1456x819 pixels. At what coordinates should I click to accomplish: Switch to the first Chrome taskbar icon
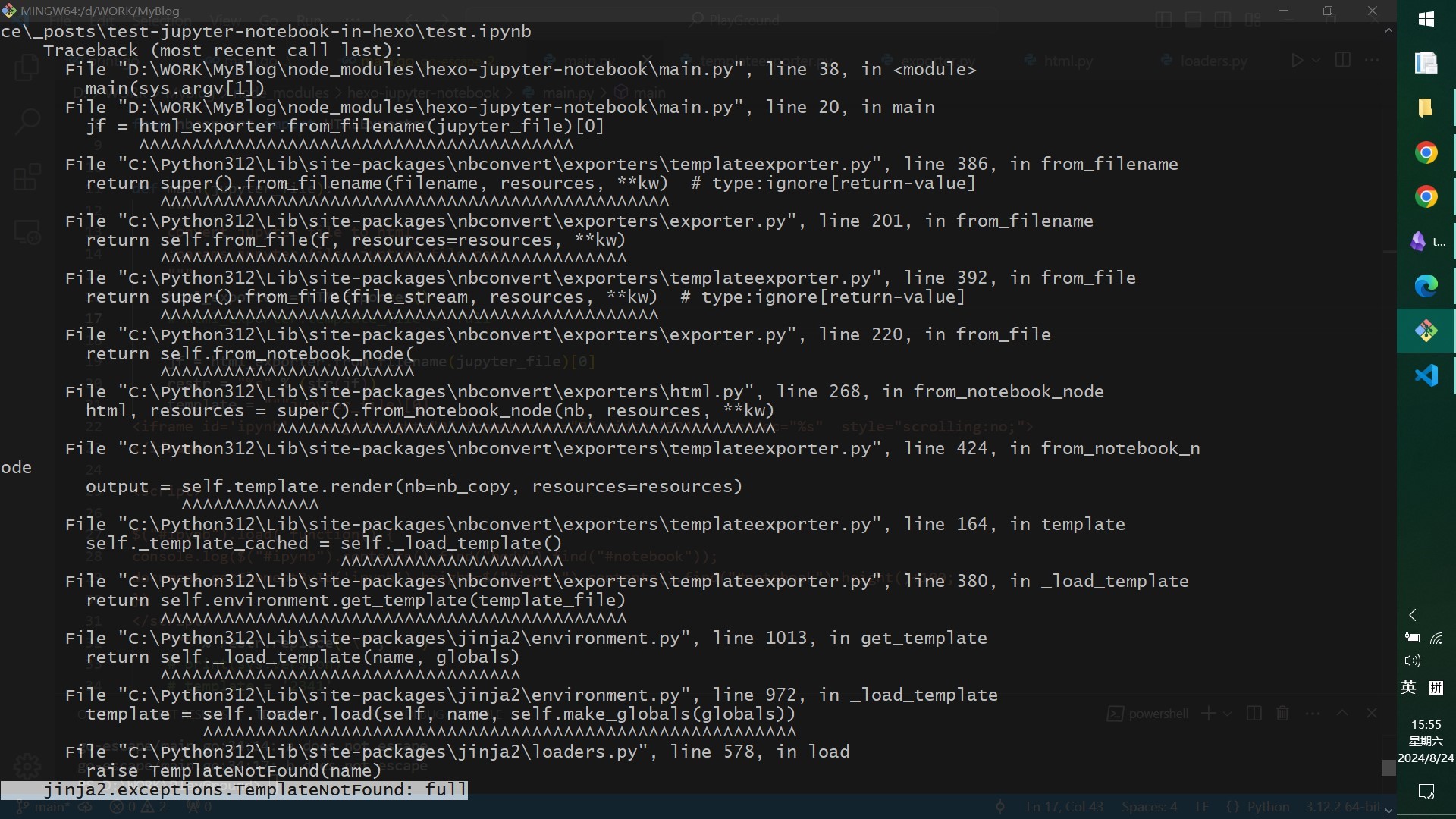pos(1426,152)
